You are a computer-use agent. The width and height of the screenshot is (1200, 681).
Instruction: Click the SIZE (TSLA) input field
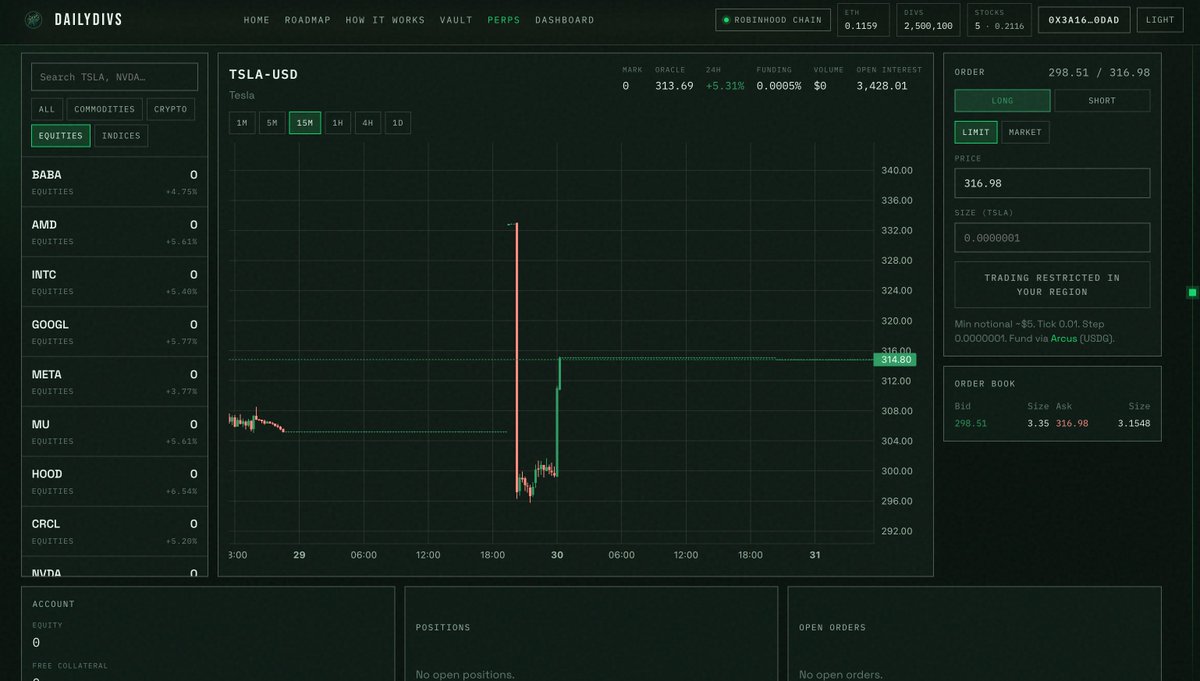point(1052,238)
